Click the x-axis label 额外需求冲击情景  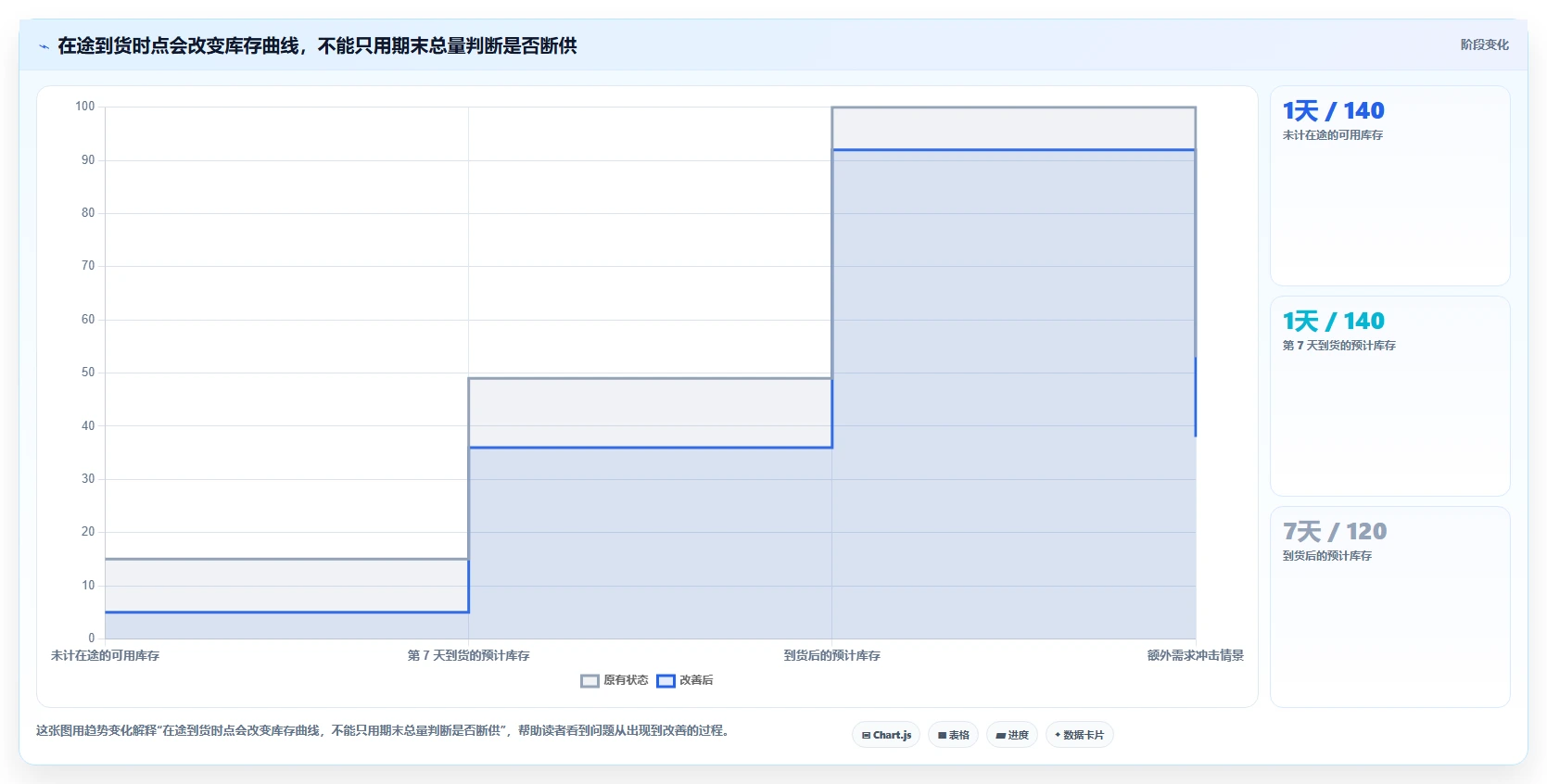click(1196, 655)
